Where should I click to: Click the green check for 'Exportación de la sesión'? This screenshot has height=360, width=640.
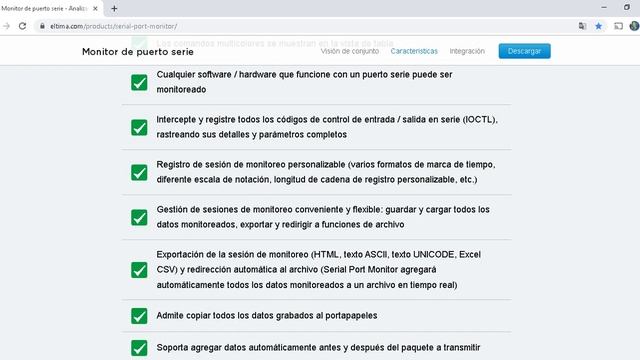pyautogui.click(x=139, y=270)
